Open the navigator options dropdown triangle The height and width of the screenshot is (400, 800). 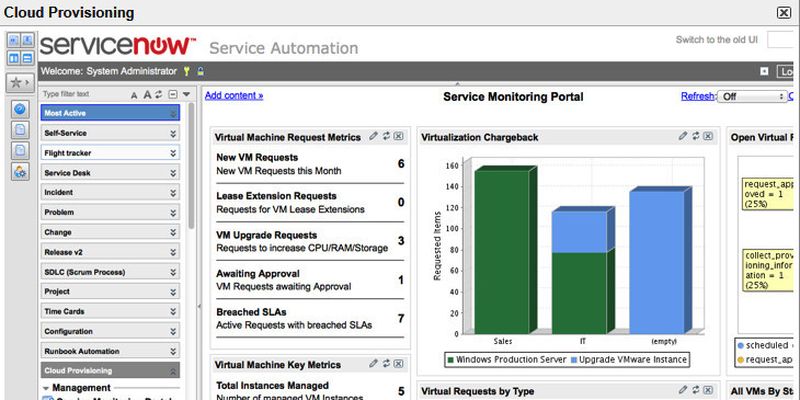[186, 94]
